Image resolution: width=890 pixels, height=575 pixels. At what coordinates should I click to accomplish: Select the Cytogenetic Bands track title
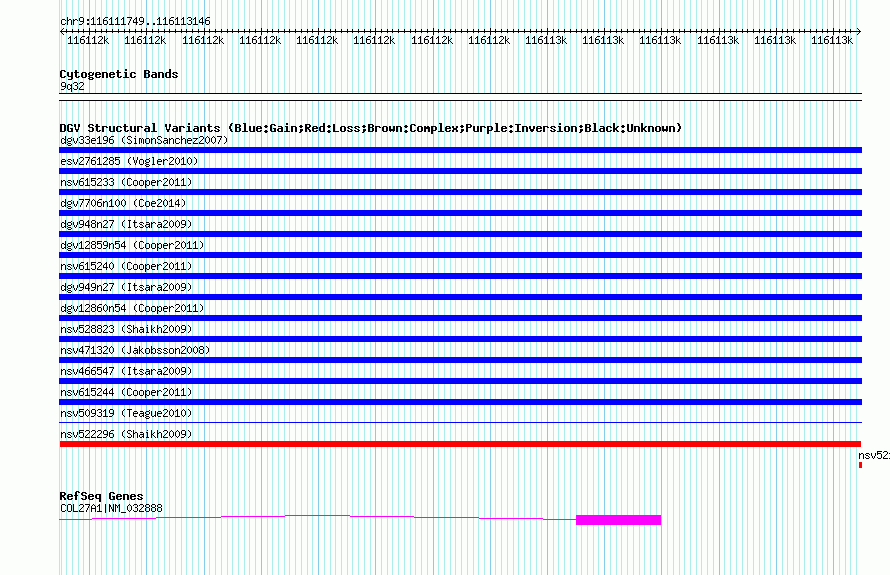119,74
